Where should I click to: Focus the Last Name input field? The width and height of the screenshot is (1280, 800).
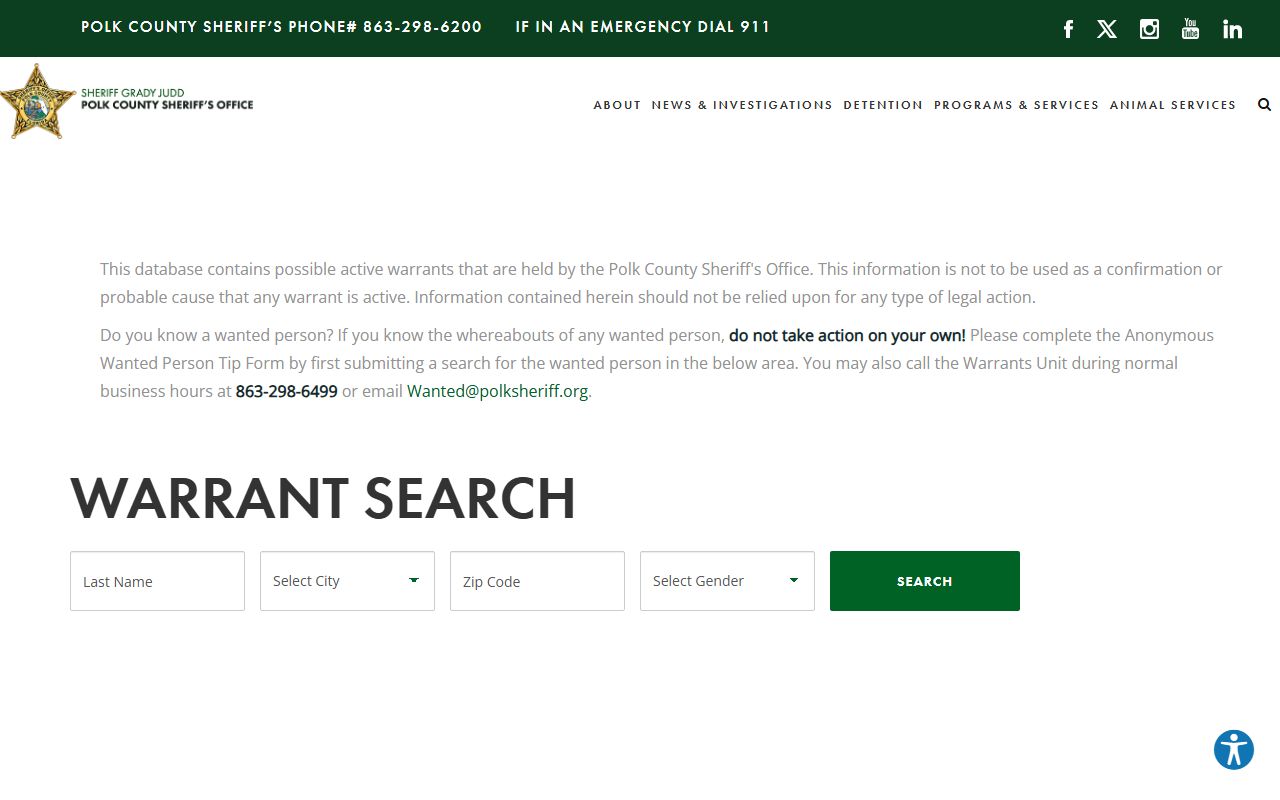coord(157,581)
